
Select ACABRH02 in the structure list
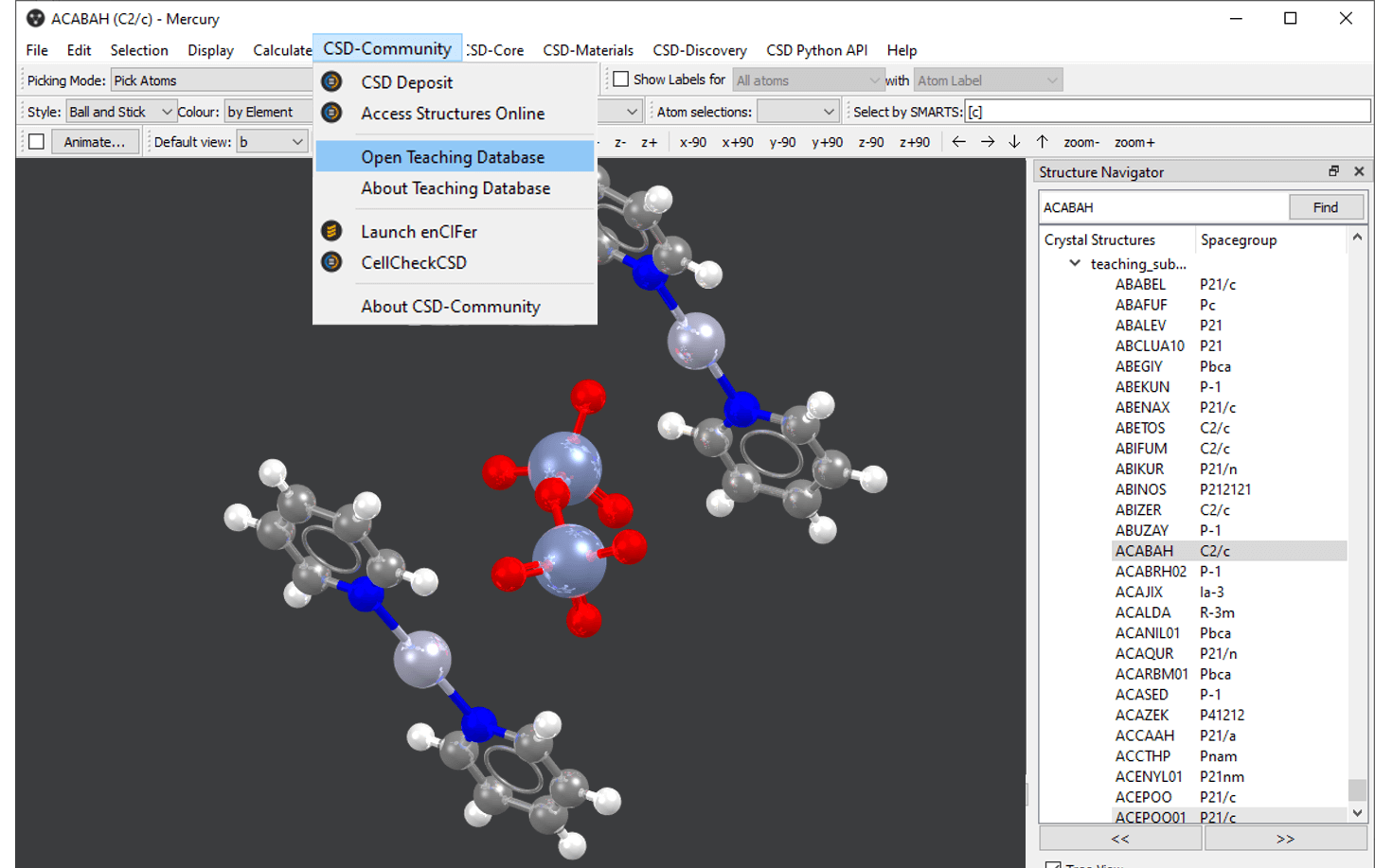pos(1152,571)
